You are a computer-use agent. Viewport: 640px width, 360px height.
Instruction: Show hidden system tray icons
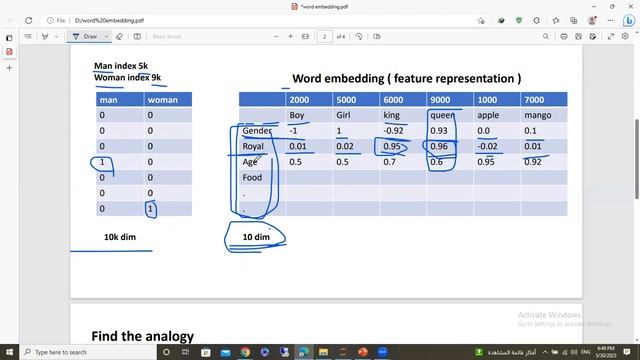click(545, 352)
